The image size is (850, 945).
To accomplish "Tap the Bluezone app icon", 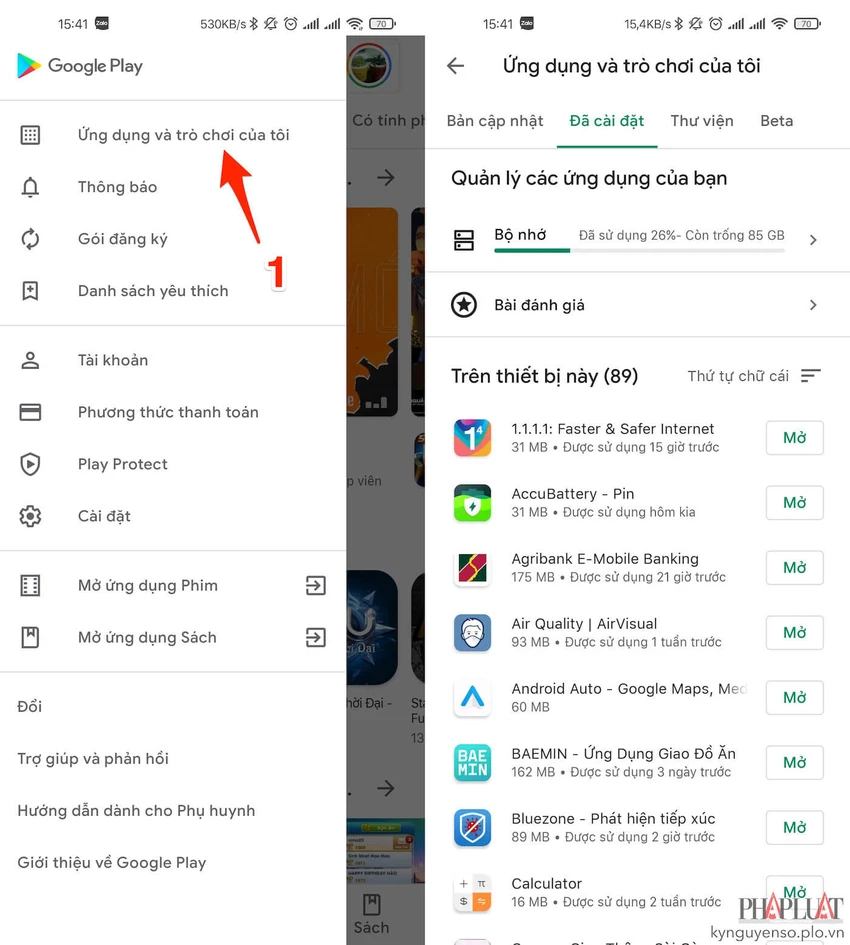I will tap(473, 827).
